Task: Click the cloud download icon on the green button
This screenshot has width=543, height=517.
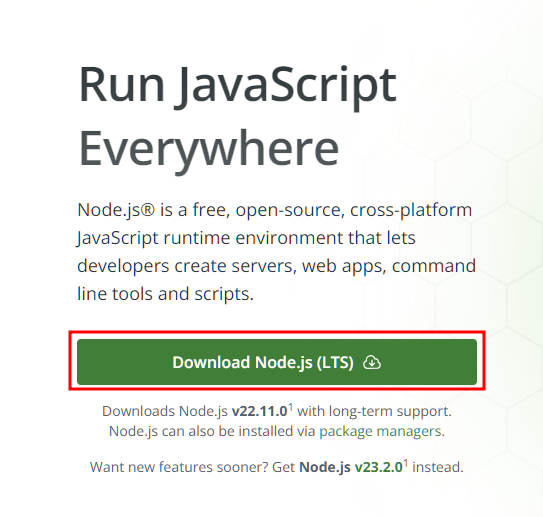Action: point(372,363)
